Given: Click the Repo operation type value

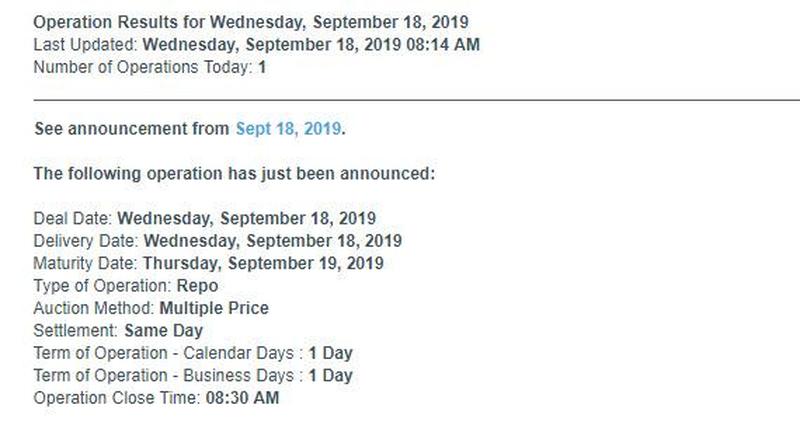Looking at the screenshot, I should [197, 286].
